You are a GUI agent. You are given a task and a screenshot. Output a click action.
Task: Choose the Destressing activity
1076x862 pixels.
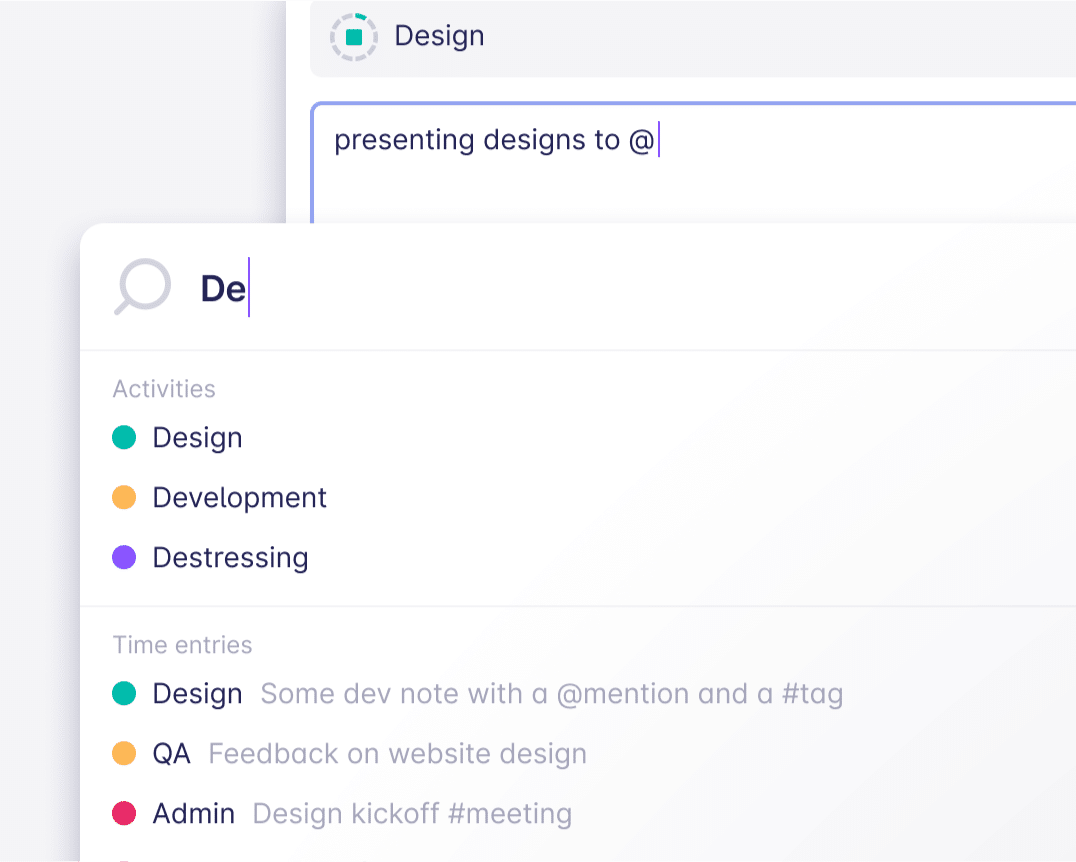[x=230, y=557]
